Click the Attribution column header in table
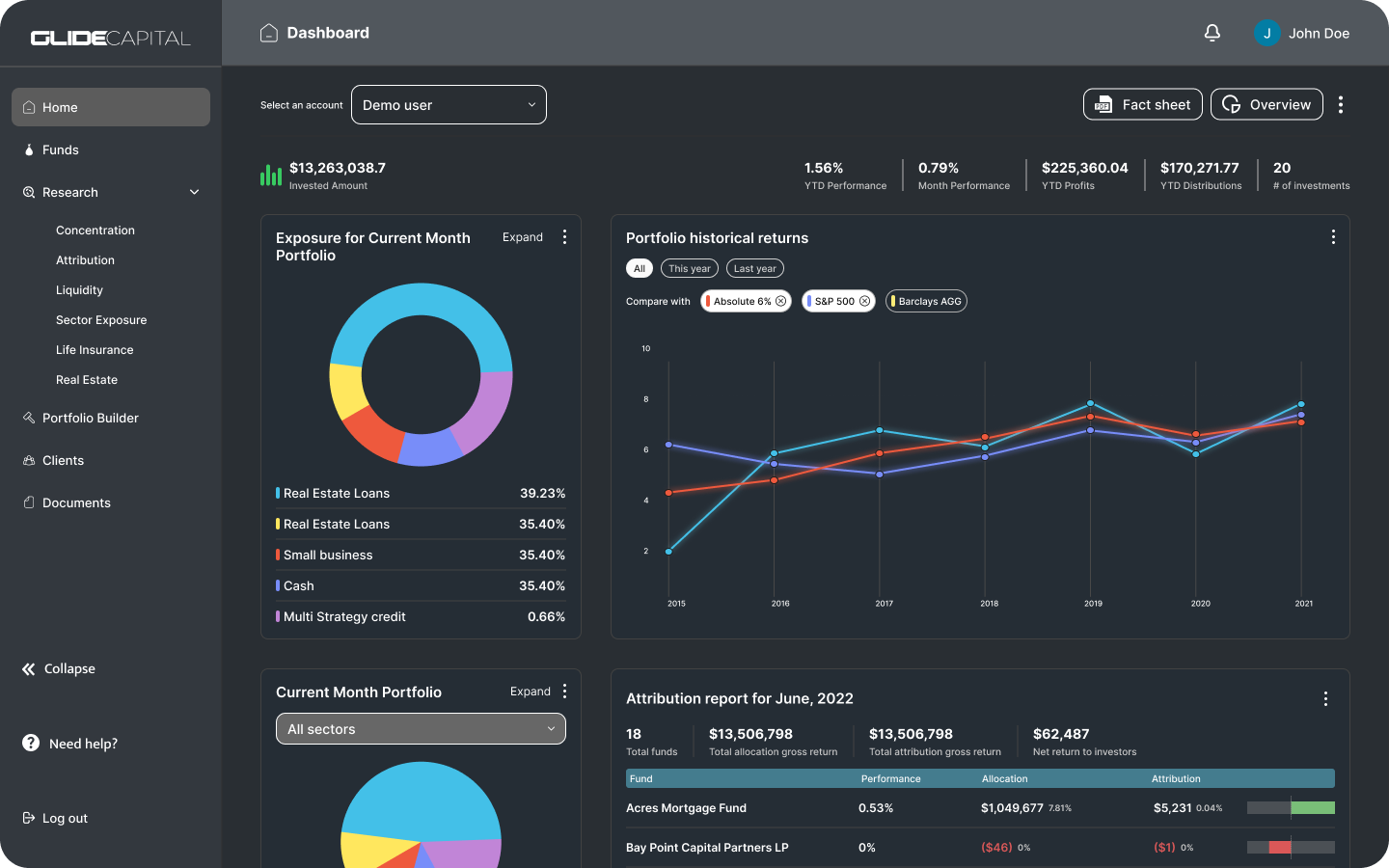 1176,778
